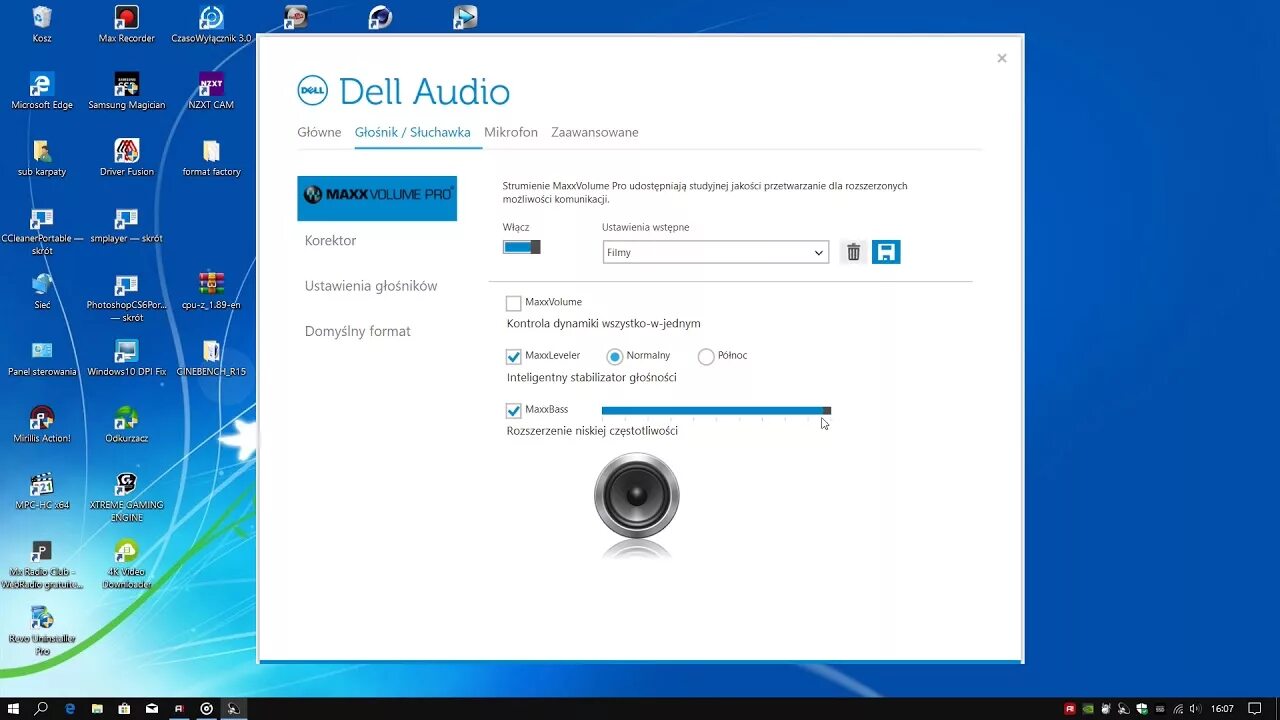This screenshot has height=720, width=1280.
Task: Switch to the Główne tab
Action: pos(319,132)
